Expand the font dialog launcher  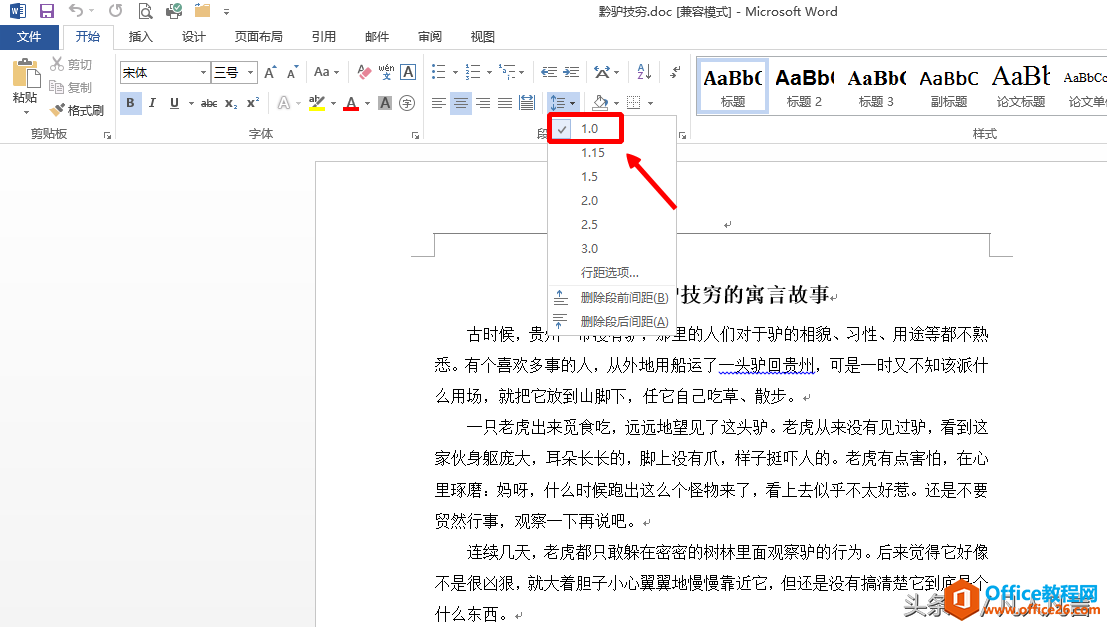pyautogui.click(x=415, y=135)
